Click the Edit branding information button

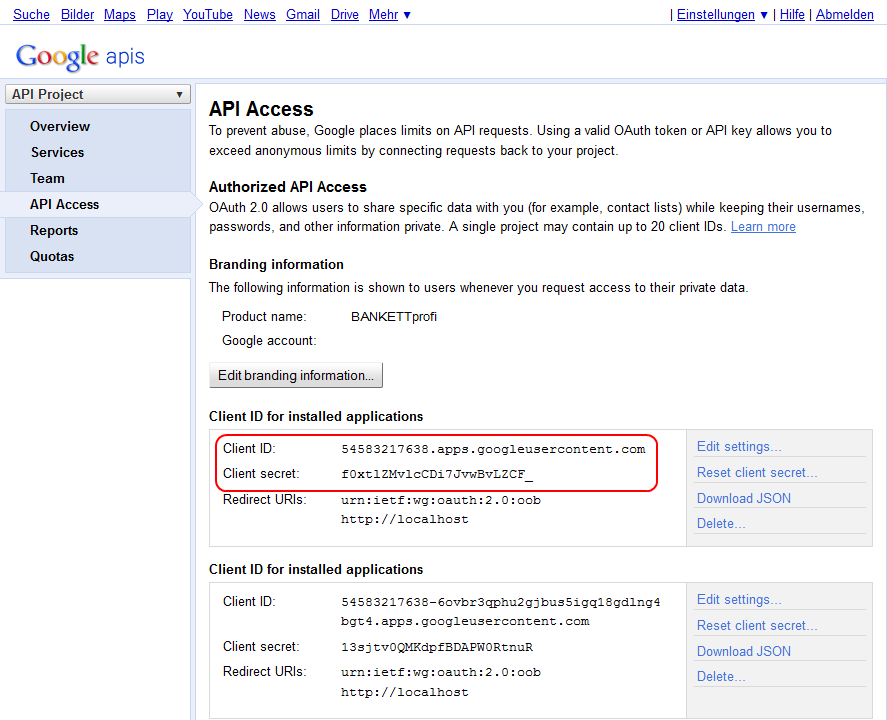coord(296,375)
